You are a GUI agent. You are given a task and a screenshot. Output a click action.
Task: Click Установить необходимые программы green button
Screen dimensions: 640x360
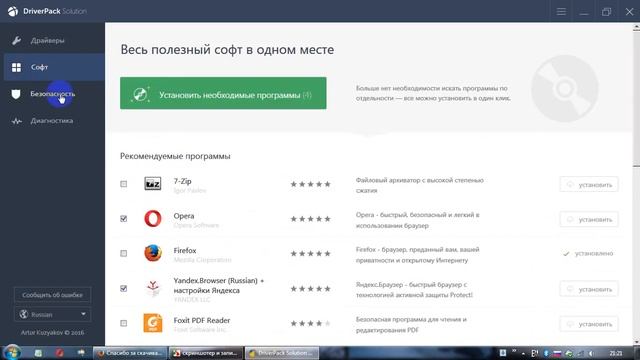click(x=223, y=93)
